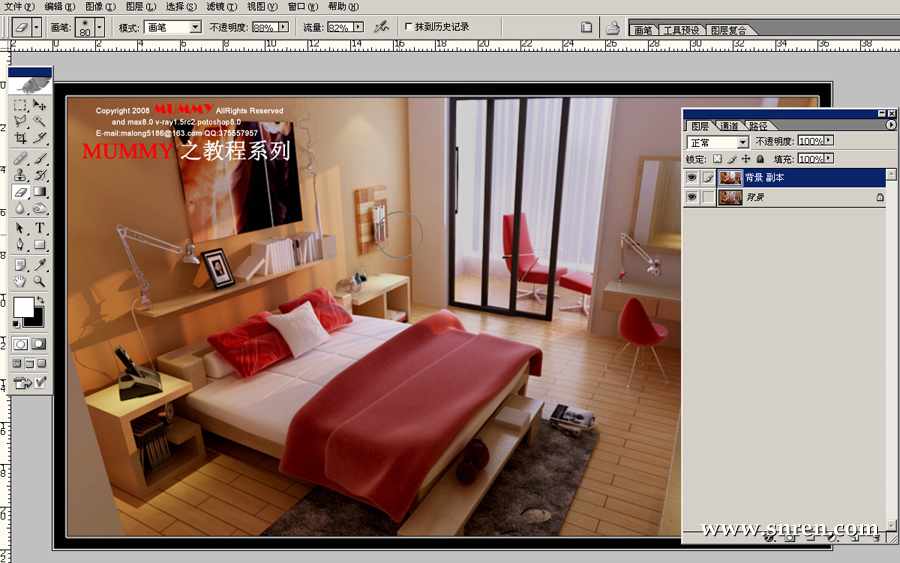The image size is (900, 563).
Task: Open layers panel flyout menu arrow
Action: 891,125
